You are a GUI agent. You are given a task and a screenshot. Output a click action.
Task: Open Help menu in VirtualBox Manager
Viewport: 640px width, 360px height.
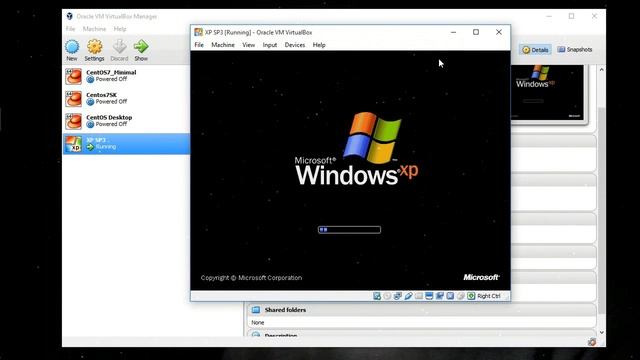pos(120,29)
